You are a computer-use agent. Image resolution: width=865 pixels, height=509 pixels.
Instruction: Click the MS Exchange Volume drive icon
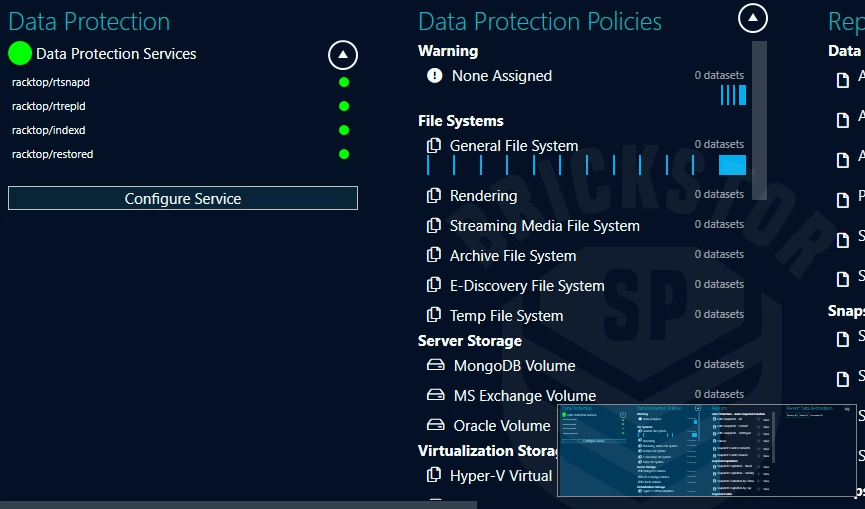pyautogui.click(x=436, y=396)
